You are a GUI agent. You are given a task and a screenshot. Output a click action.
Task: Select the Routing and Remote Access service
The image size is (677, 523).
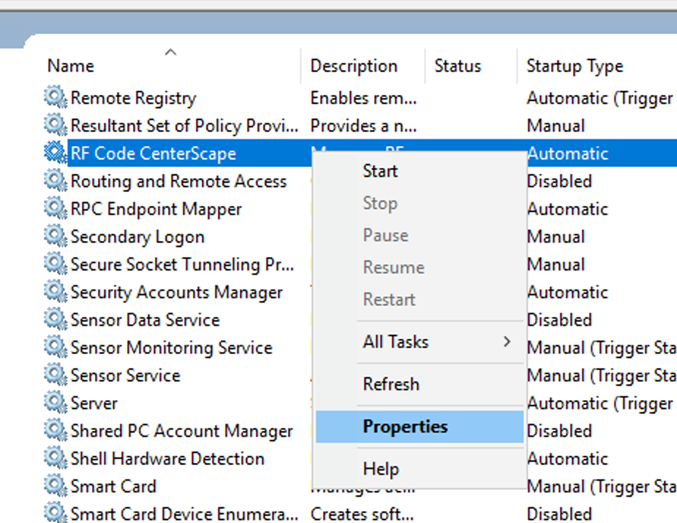pyautogui.click(x=178, y=181)
